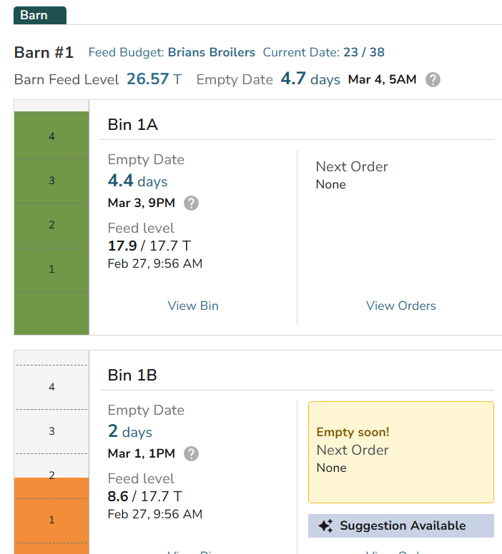This screenshot has height=554, width=502.
Task: Click the barn Empty Date help icon
Action: click(x=433, y=79)
